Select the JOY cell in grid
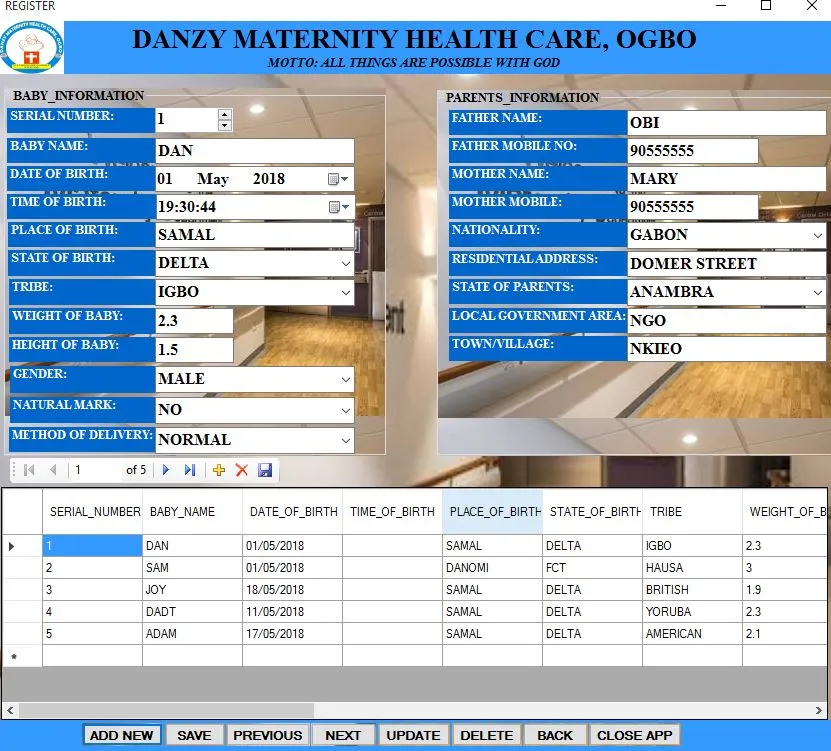This screenshot has width=831, height=751. click(192, 590)
